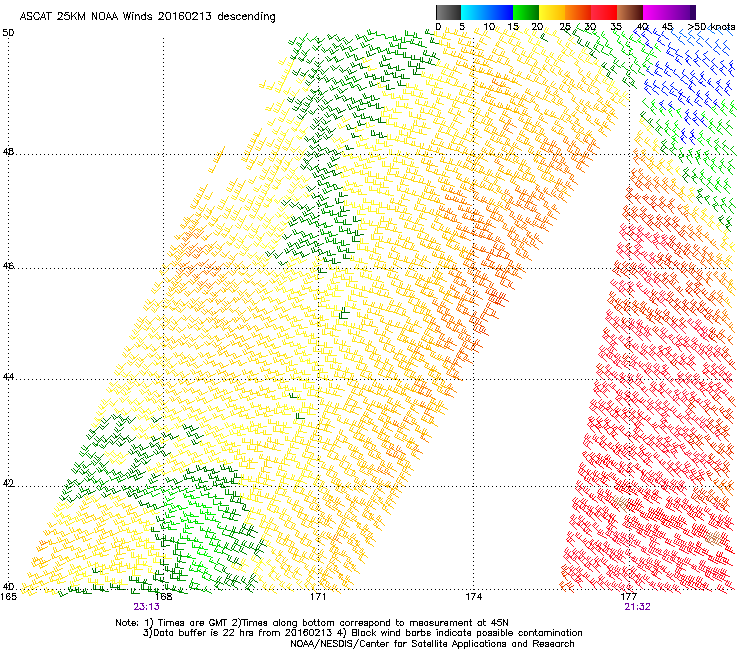The width and height of the screenshot is (740, 650).
Task: Pick the red 30–35 knots legend segment
Action: 604,12
